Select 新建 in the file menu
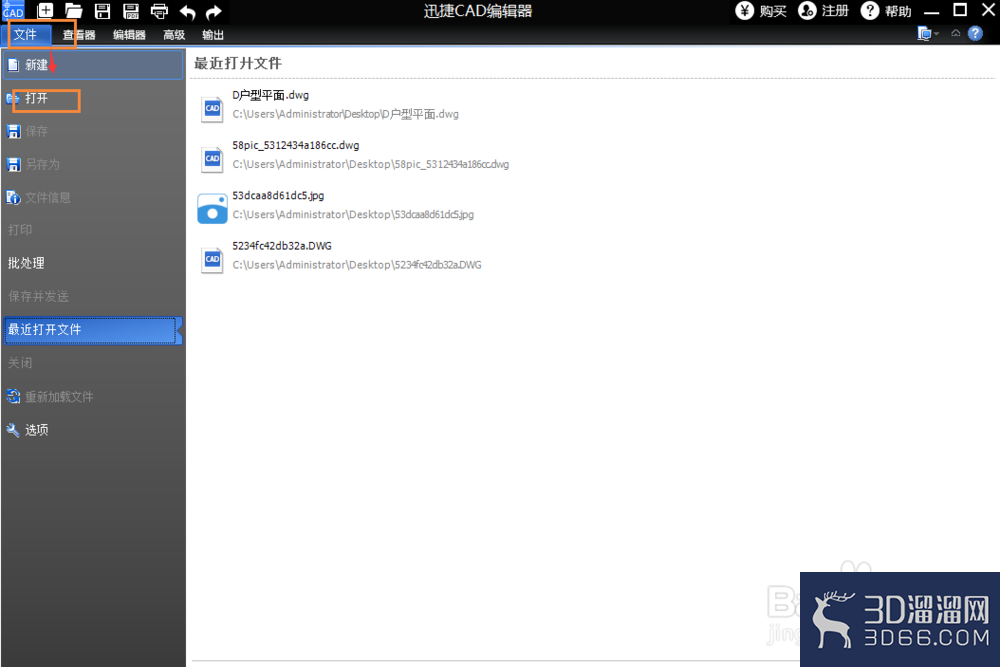The width and height of the screenshot is (1000, 667). point(93,65)
